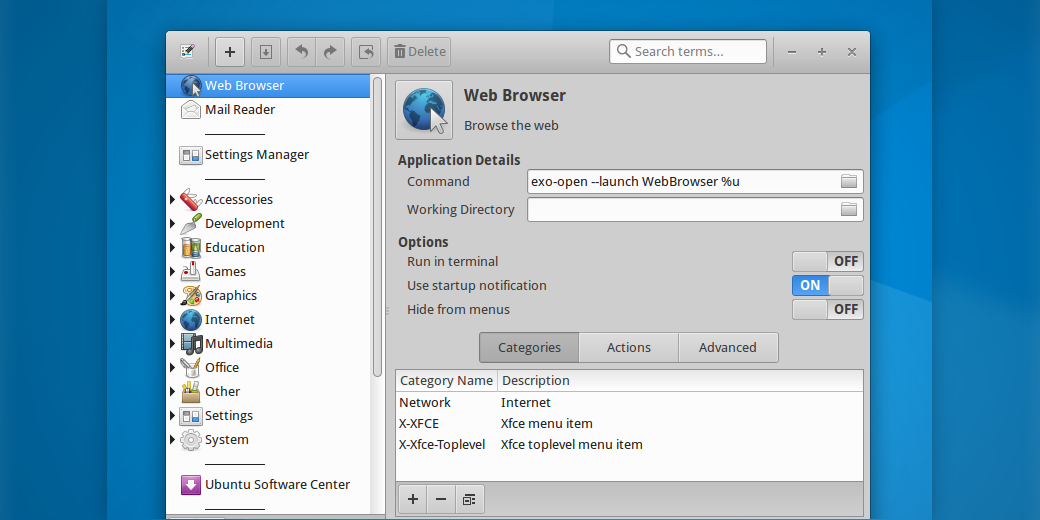The width and height of the screenshot is (1040, 520).
Task: Change the large Web Browser launcher icon
Action: (x=424, y=110)
